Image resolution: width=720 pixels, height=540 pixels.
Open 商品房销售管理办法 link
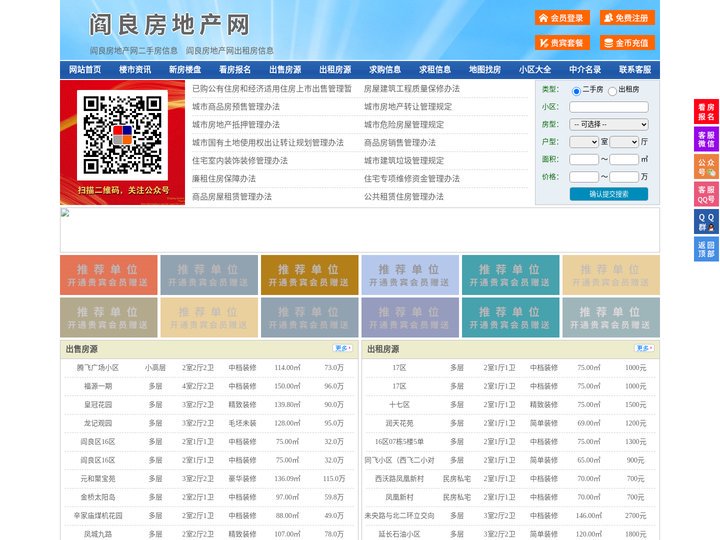point(400,142)
